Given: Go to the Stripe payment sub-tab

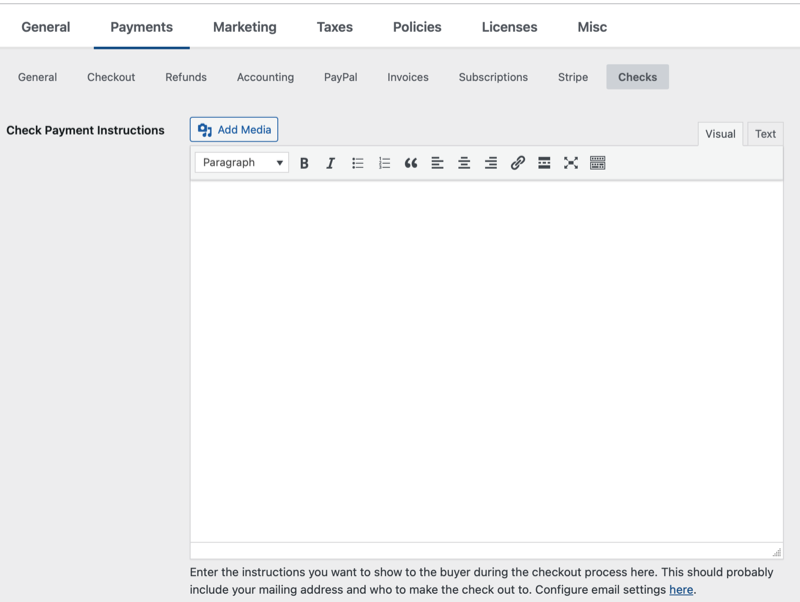Looking at the screenshot, I should 573,77.
